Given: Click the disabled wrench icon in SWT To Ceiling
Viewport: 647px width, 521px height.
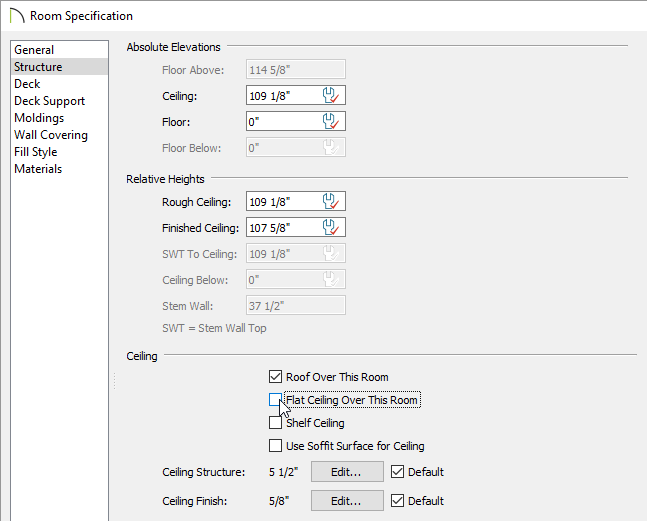Looking at the screenshot, I should (331, 253).
